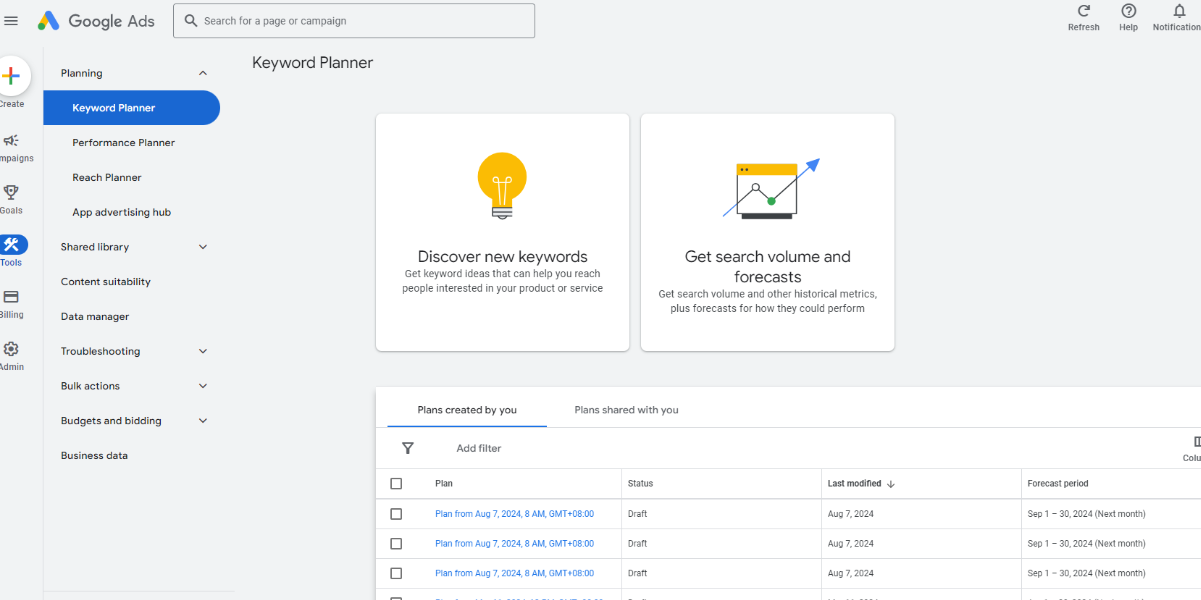Image resolution: width=1201 pixels, height=600 pixels.
Task: Open the Columns icon
Action: 1196,442
